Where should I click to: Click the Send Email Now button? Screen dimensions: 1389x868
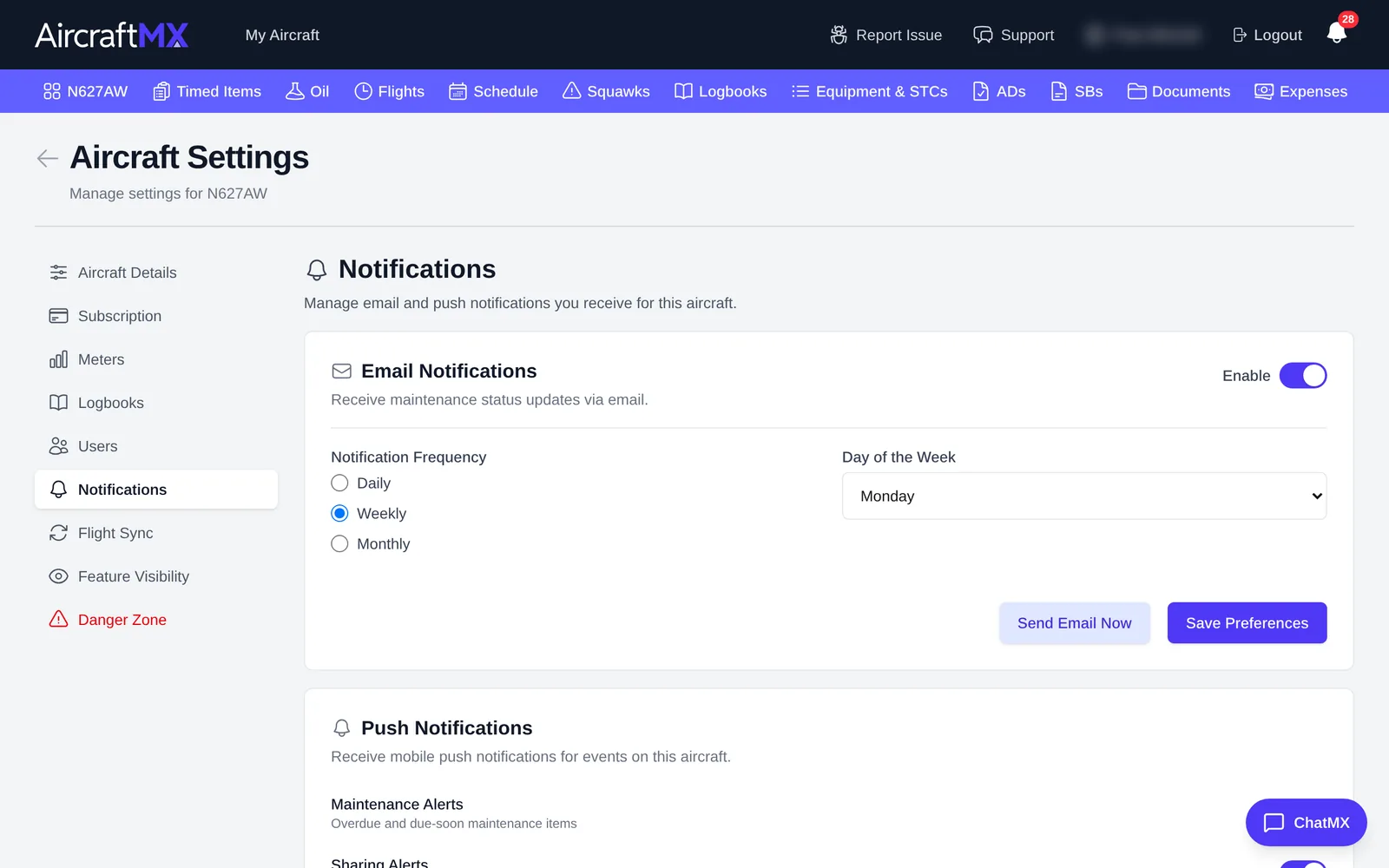click(x=1075, y=623)
